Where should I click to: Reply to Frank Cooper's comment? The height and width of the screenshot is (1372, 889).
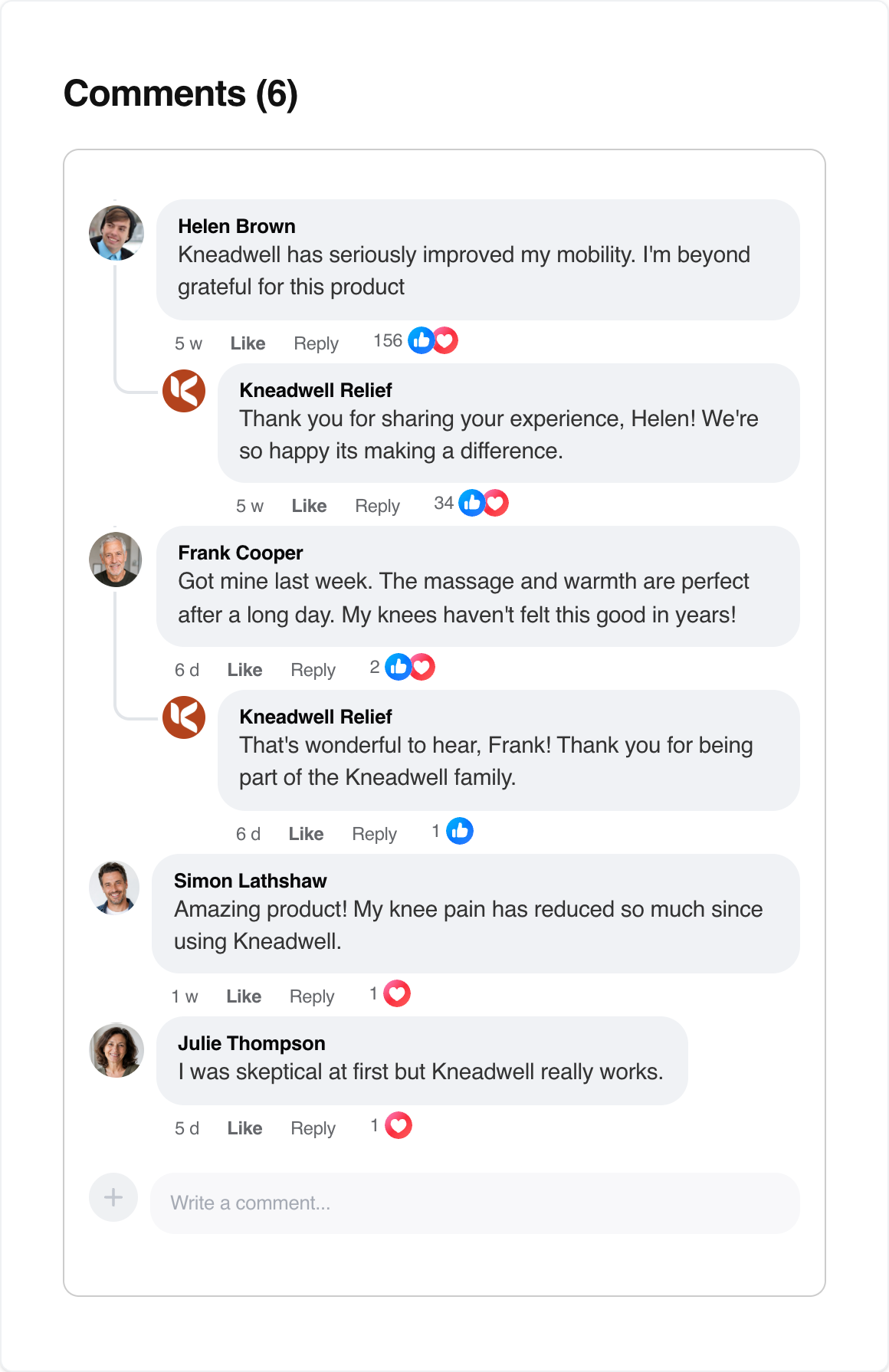click(x=313, y=670)
